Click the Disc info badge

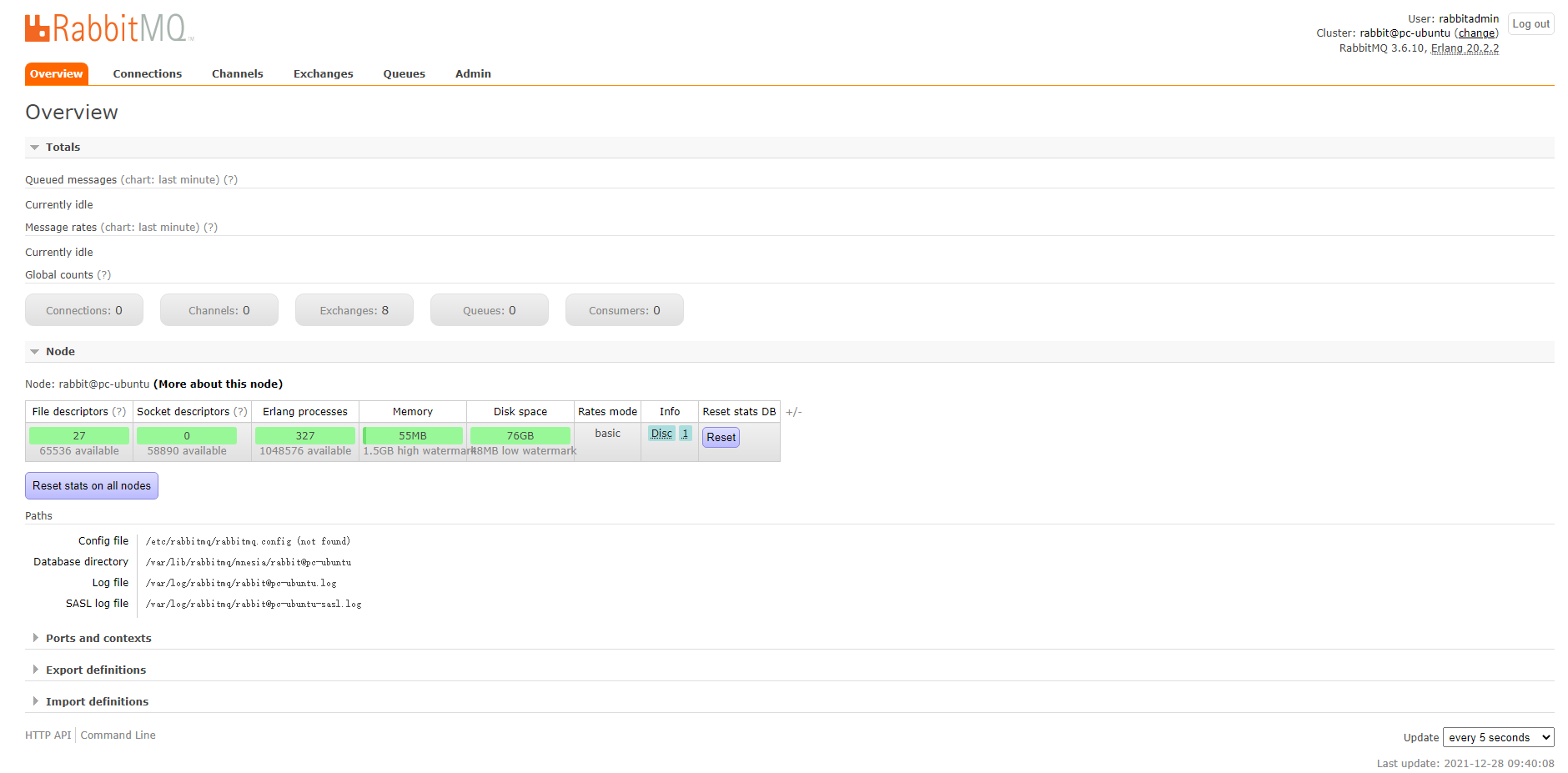(661, 434)
